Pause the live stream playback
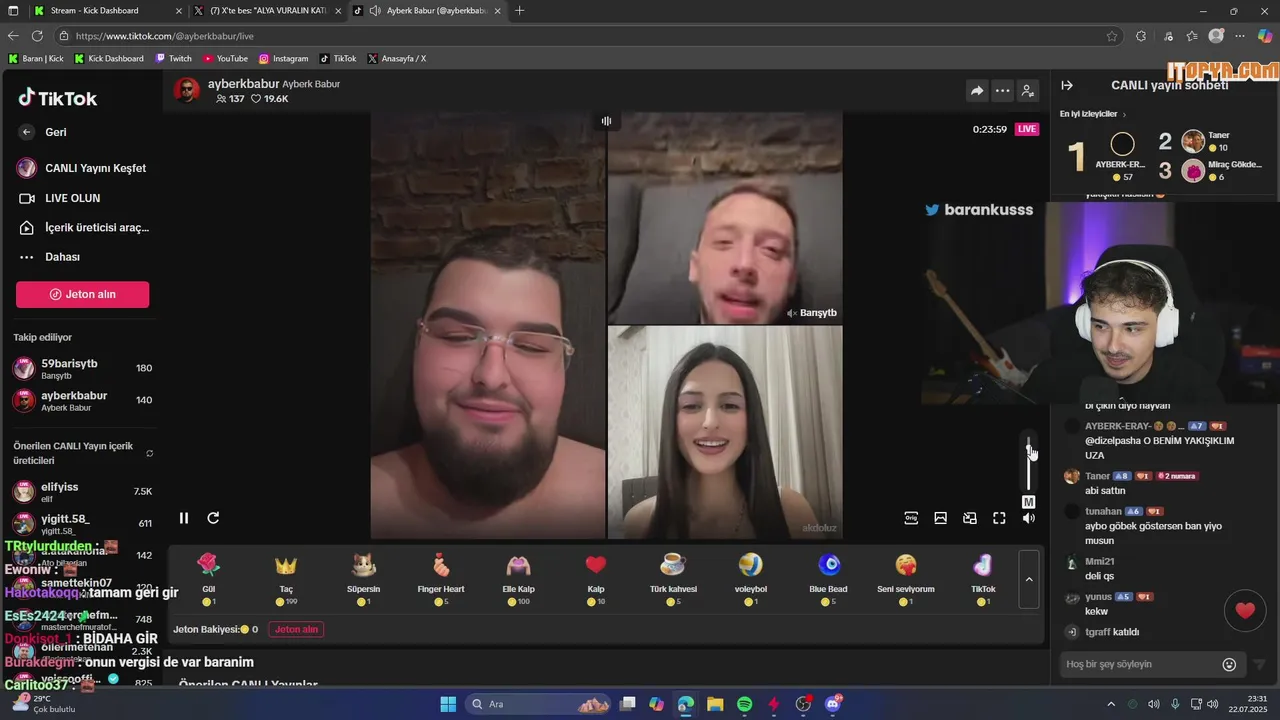 [184, 518]
